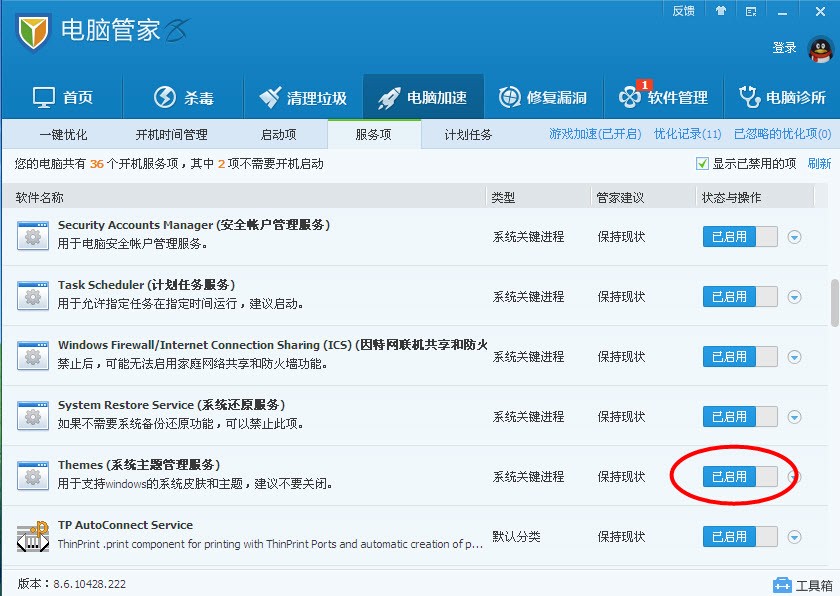Viewport: 840px width, 596px height.
Task: Click the Security Accounts Manager service icon
Action: tap(33, 236)
